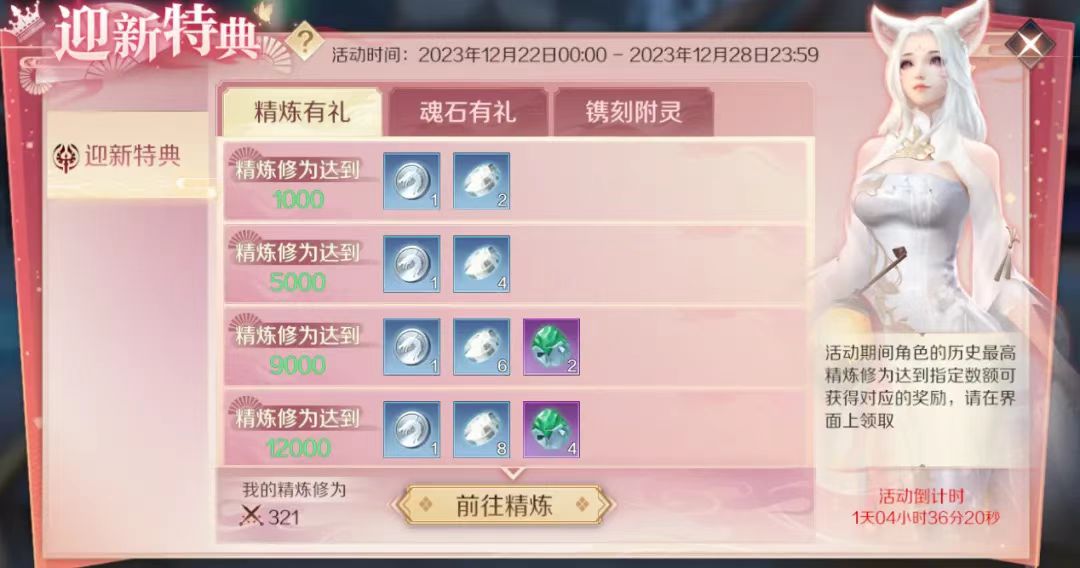
Task: Switch to the 魂石有礼 tab
Action: (468, 112)
